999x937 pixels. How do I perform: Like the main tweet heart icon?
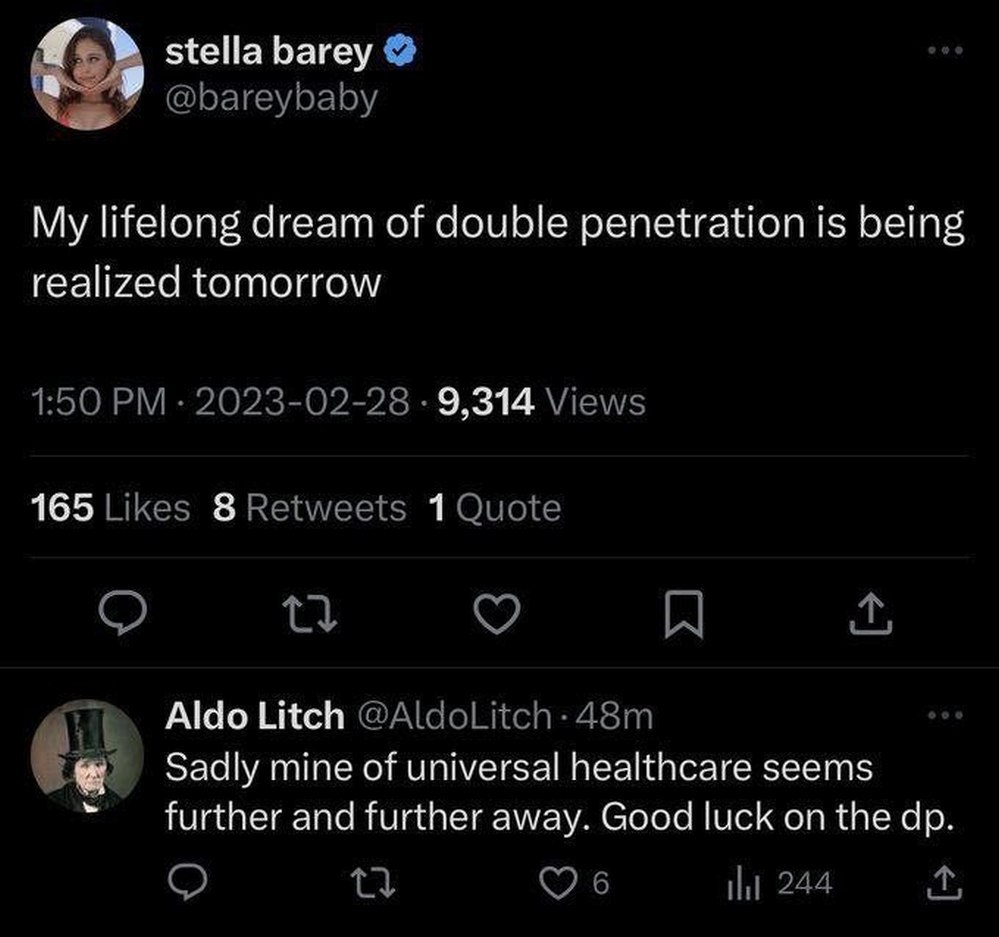click(497, 613)
